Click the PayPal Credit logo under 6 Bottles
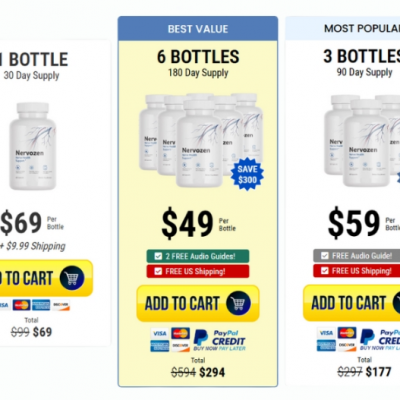 click(x=220, y=340)
